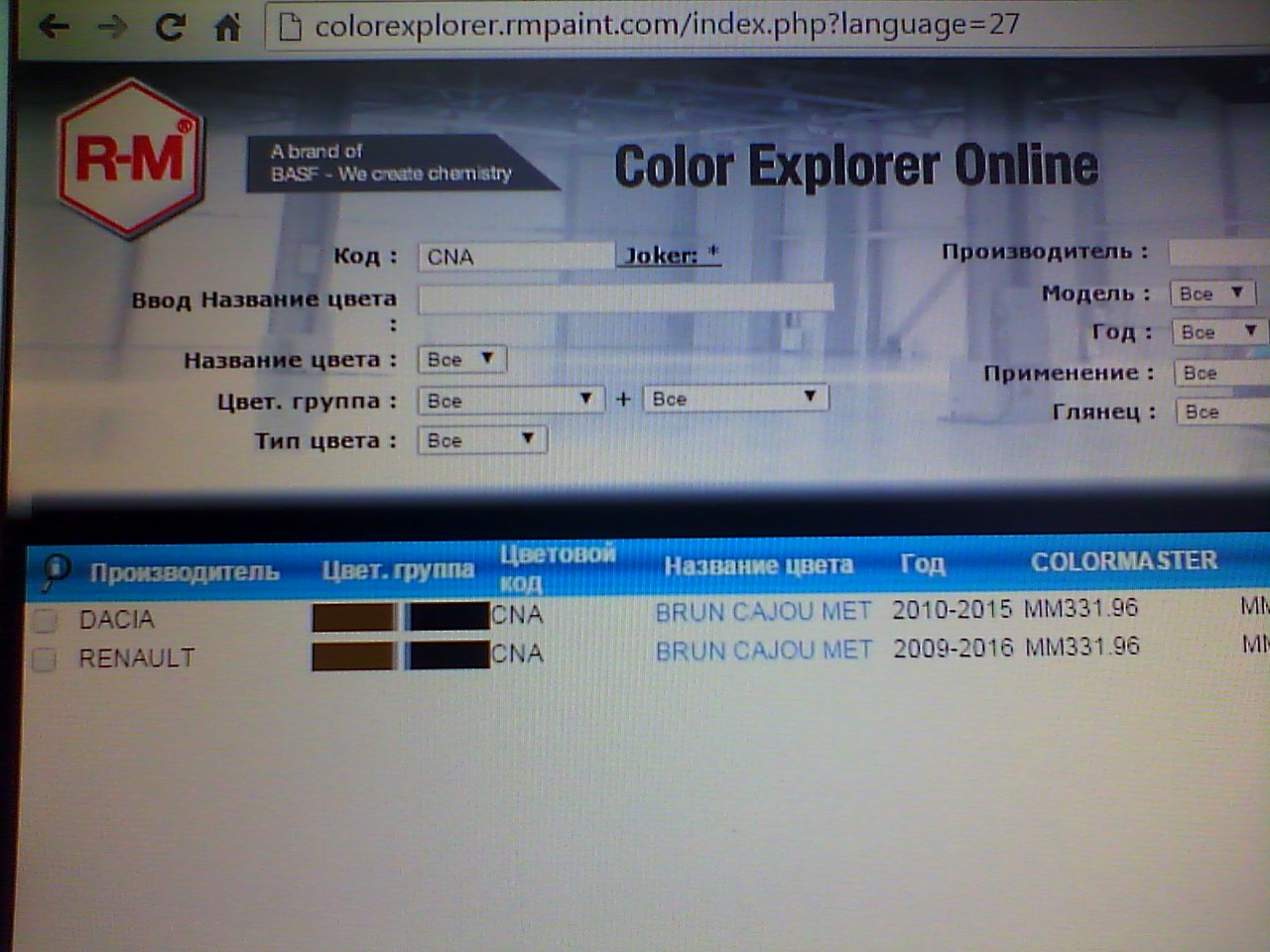Image resolution: width=1270 pixels, height=952 pixels.
Task: Open the Тип цвета dropdown
Action: tap(481, 440)
